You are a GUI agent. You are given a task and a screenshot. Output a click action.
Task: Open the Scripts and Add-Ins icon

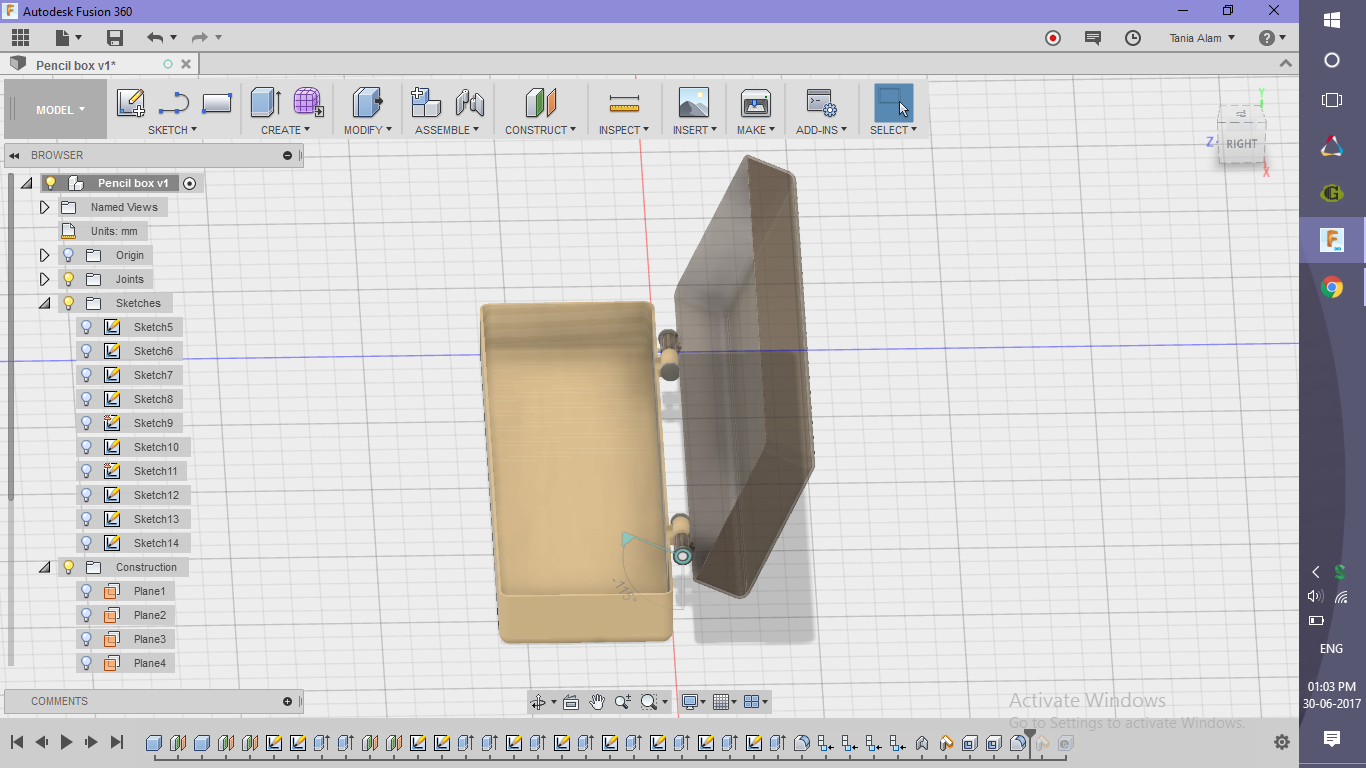pos(821,103)
